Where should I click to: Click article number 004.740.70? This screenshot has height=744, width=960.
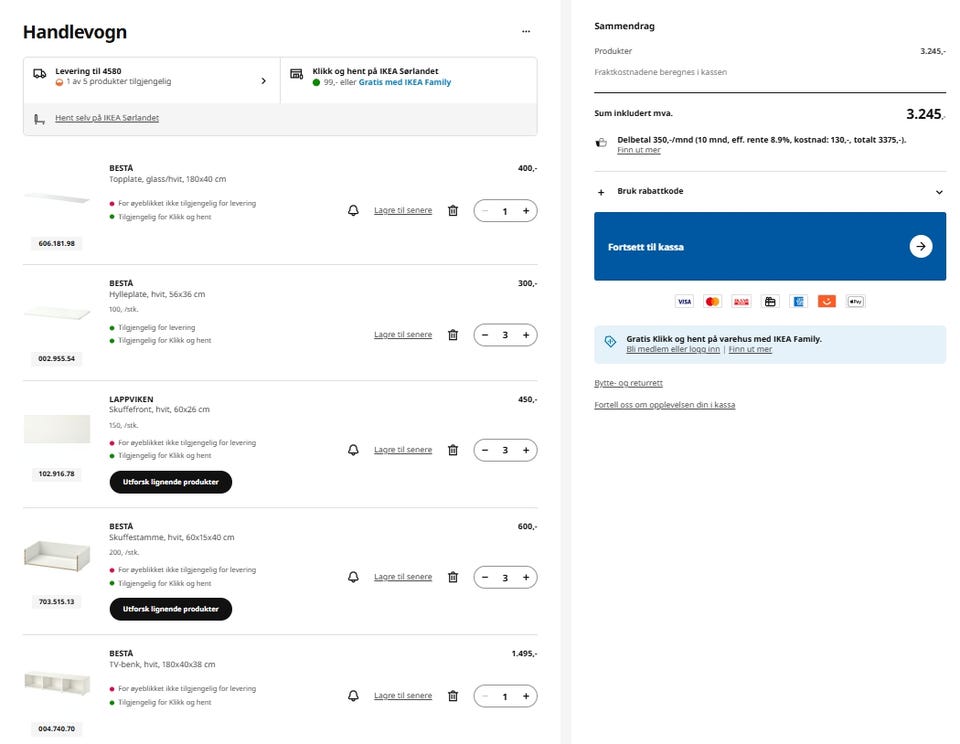click(x=56, y=729)
